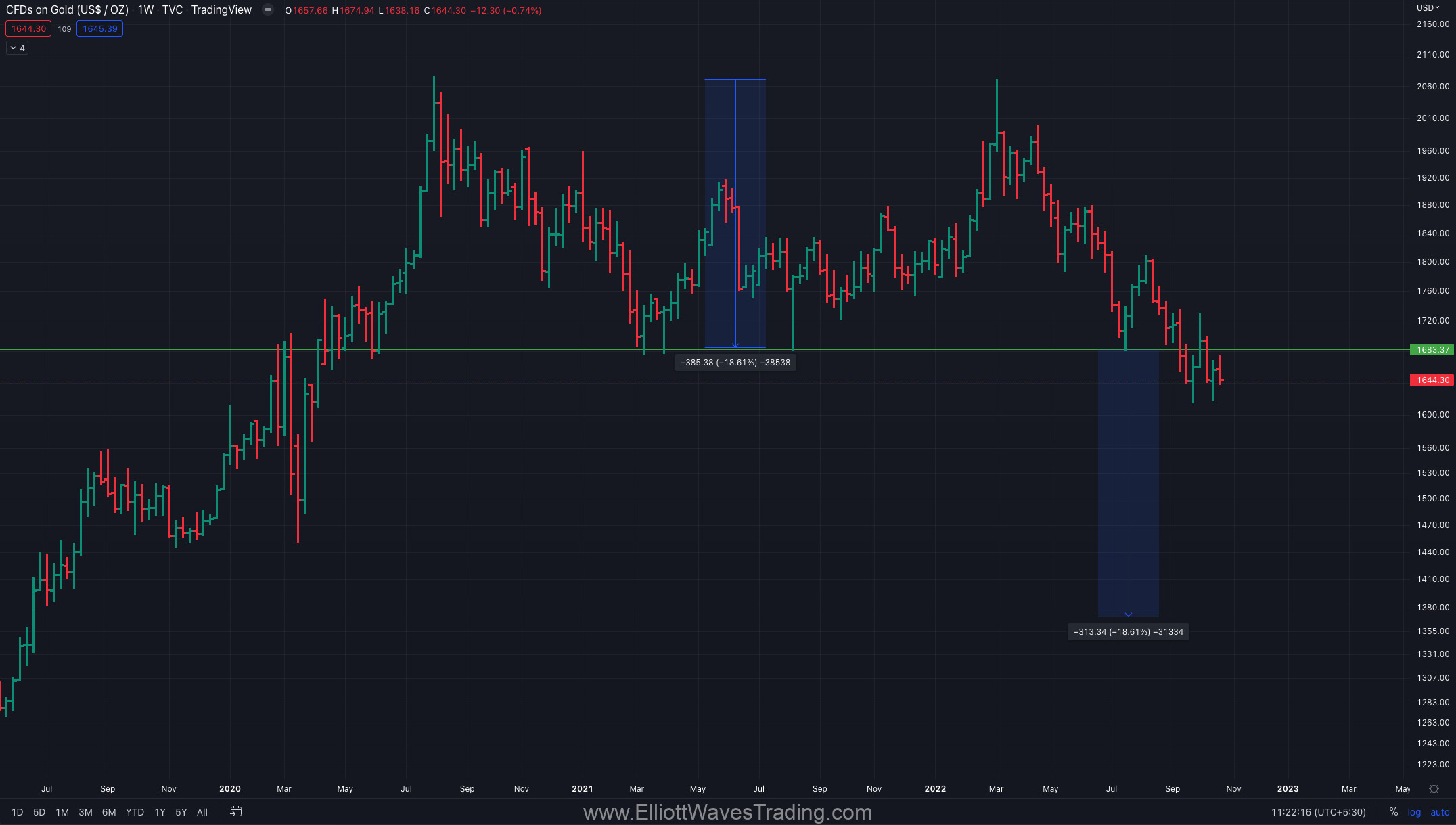The height and width of the screenshot is (825, 1456).
Task: Click the TVC source label in the legend
Action: click(173, 10)
